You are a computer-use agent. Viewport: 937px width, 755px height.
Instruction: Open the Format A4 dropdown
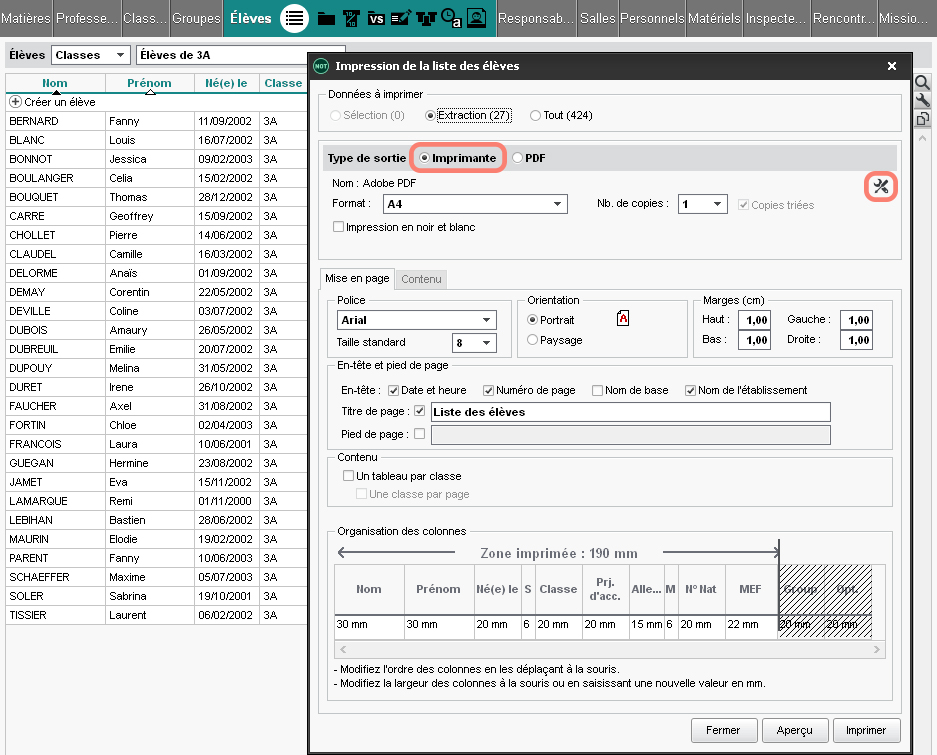click(x=475, y=204)
